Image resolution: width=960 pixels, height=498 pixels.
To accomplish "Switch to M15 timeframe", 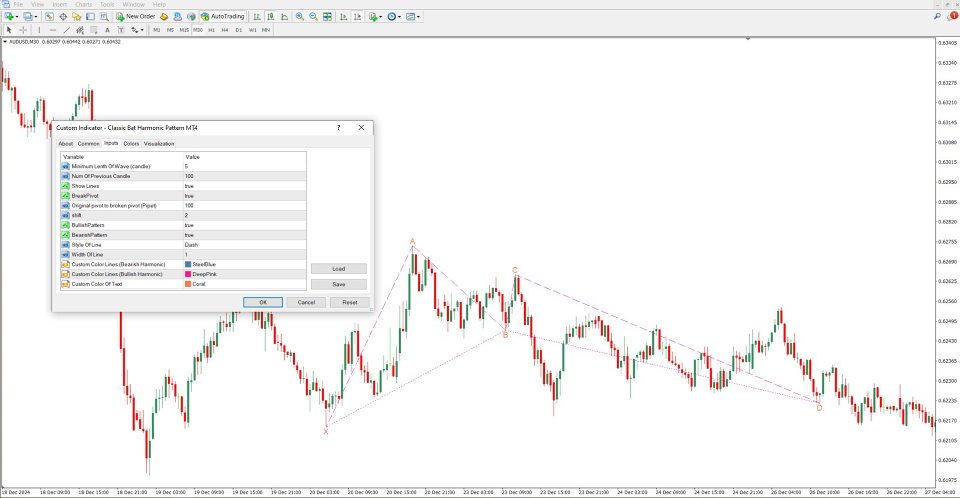I will coord(184,29).
